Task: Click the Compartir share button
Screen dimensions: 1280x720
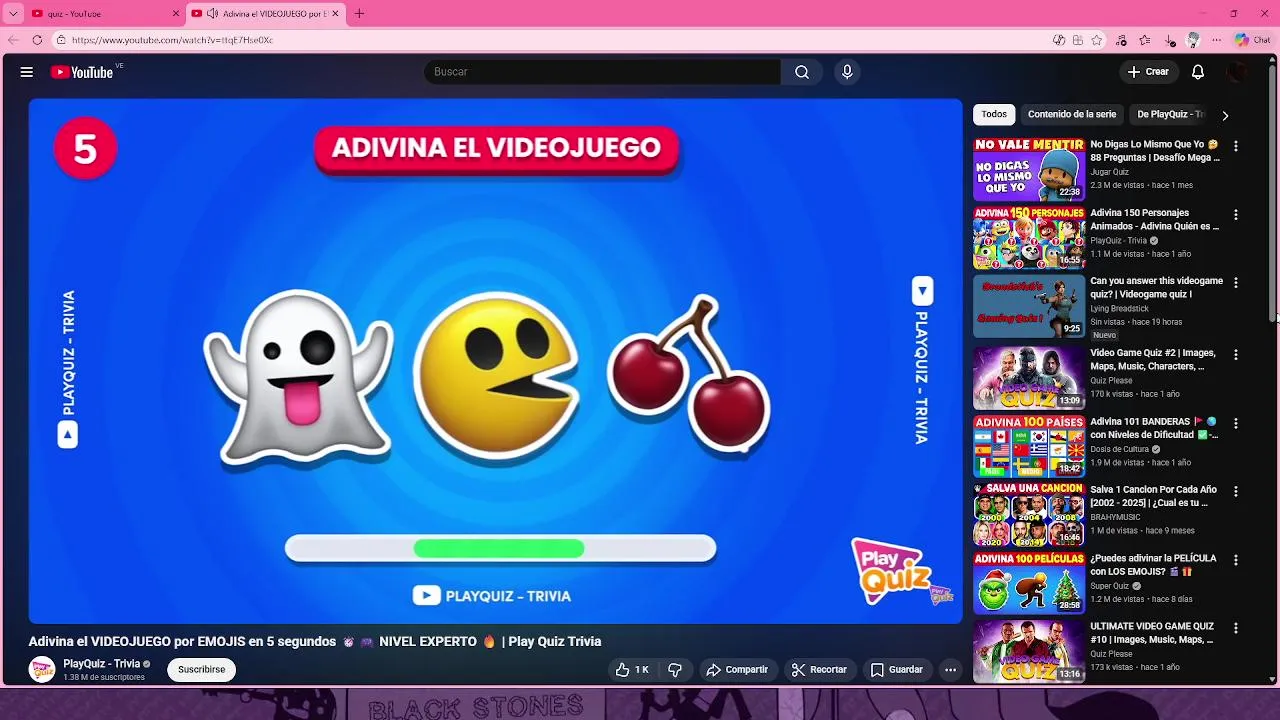Action: (737, 670)
